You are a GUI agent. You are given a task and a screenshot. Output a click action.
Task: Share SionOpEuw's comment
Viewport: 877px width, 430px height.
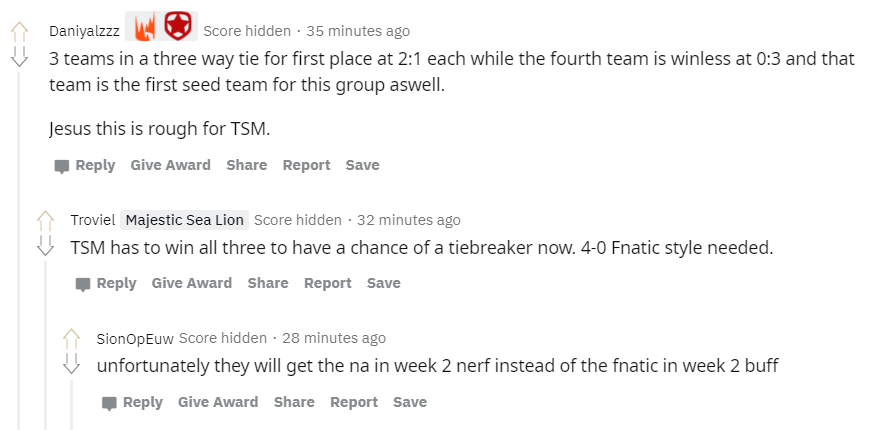(x=294, y=402)
